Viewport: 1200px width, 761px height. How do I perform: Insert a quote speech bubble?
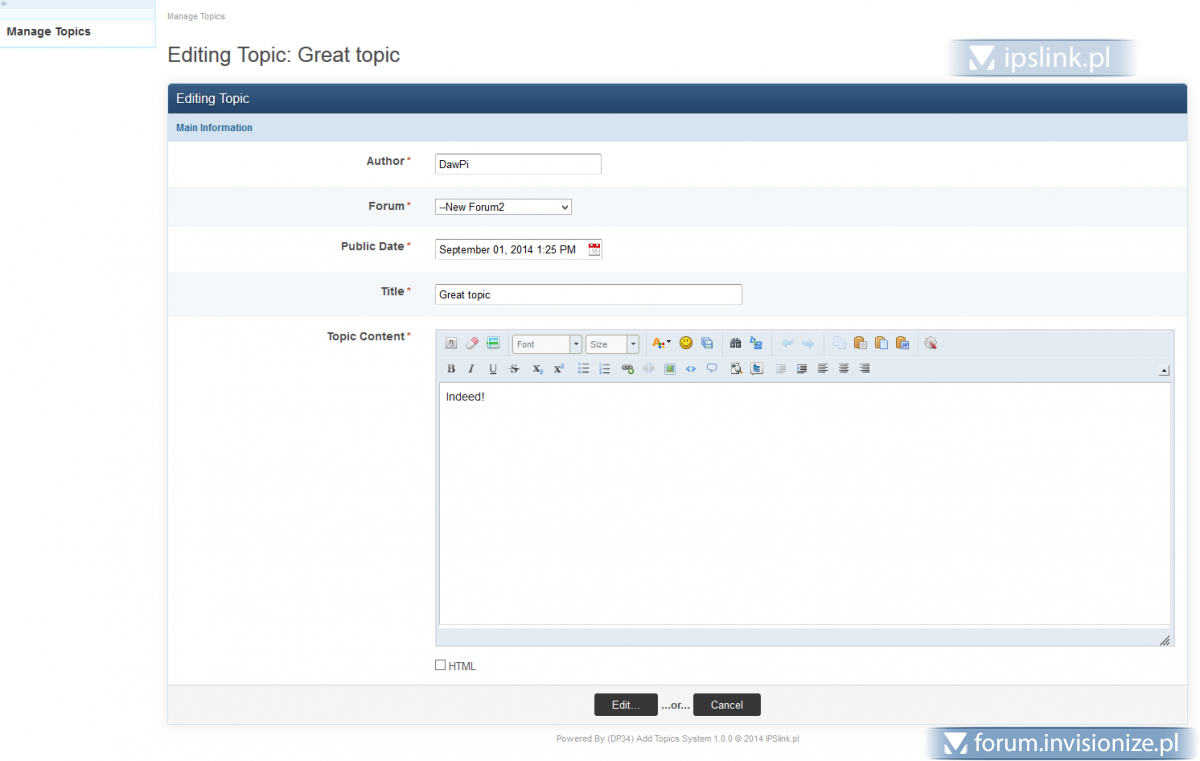pyautogui.click(x=712, y=369)
